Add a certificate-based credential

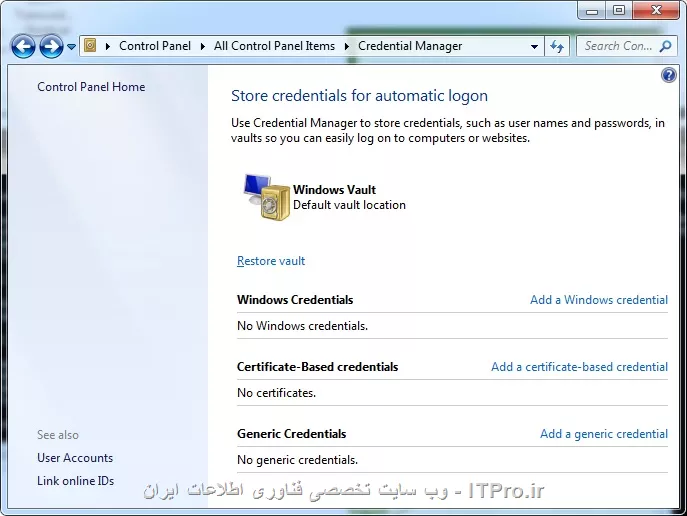coord(579,367)
